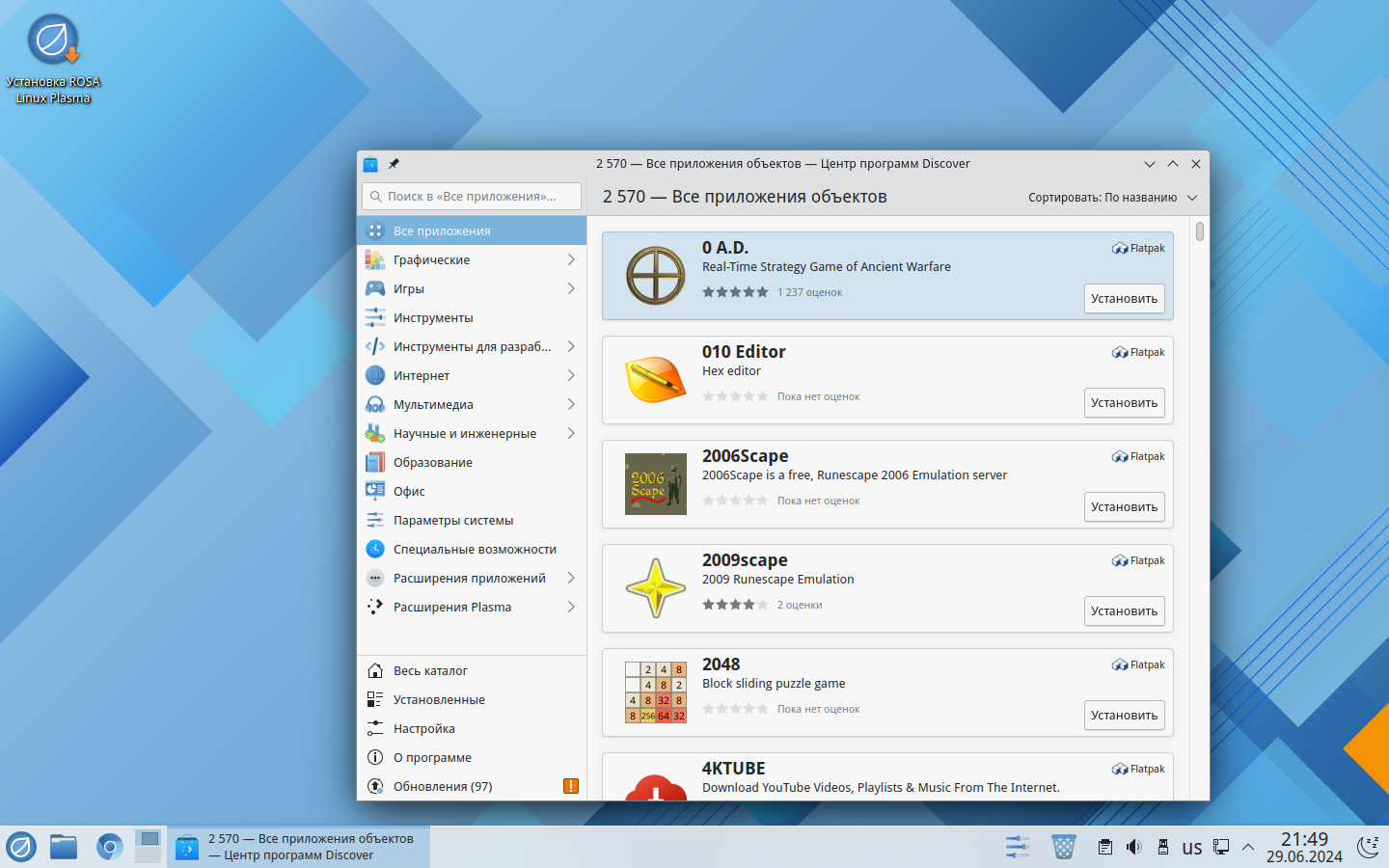Expand the Интернет category chevron
Viewport: 1389px width, 868px height.
pyautogui.click(x=571, y=375)
